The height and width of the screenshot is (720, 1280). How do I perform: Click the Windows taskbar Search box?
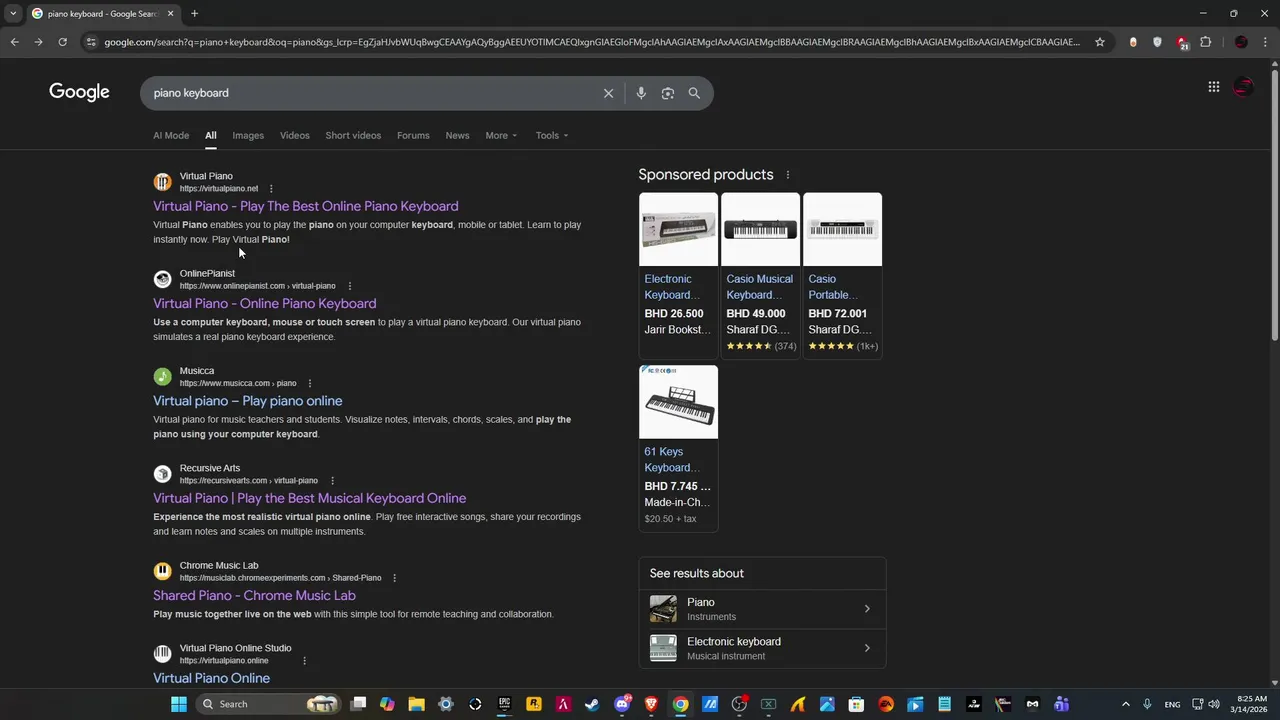268,704
